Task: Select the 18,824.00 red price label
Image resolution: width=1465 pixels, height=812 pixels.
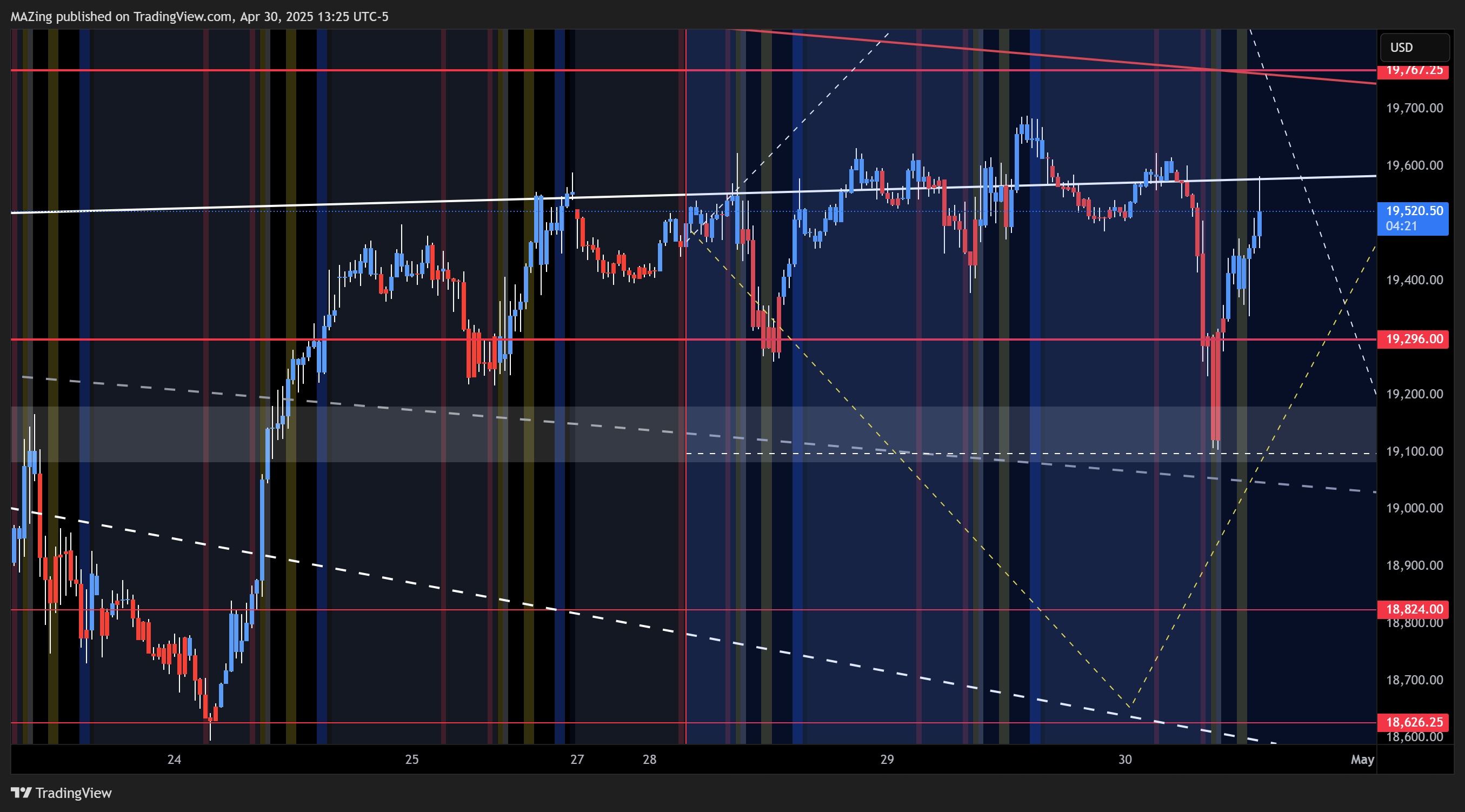Action: tap(1413, 610)
